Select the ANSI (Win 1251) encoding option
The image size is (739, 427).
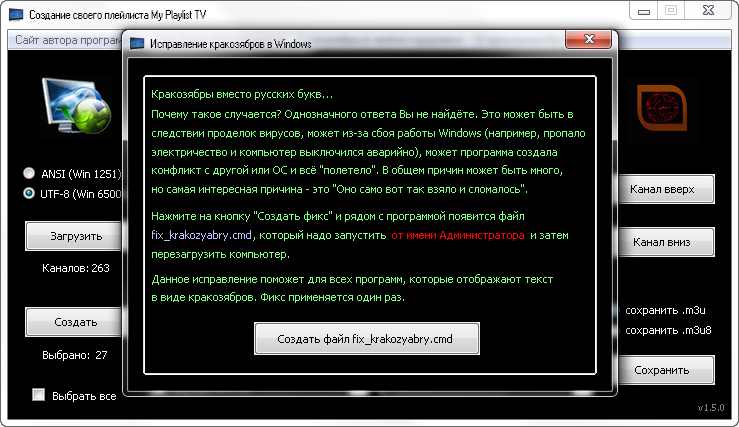pyautogui.click(x=30, y=173)
